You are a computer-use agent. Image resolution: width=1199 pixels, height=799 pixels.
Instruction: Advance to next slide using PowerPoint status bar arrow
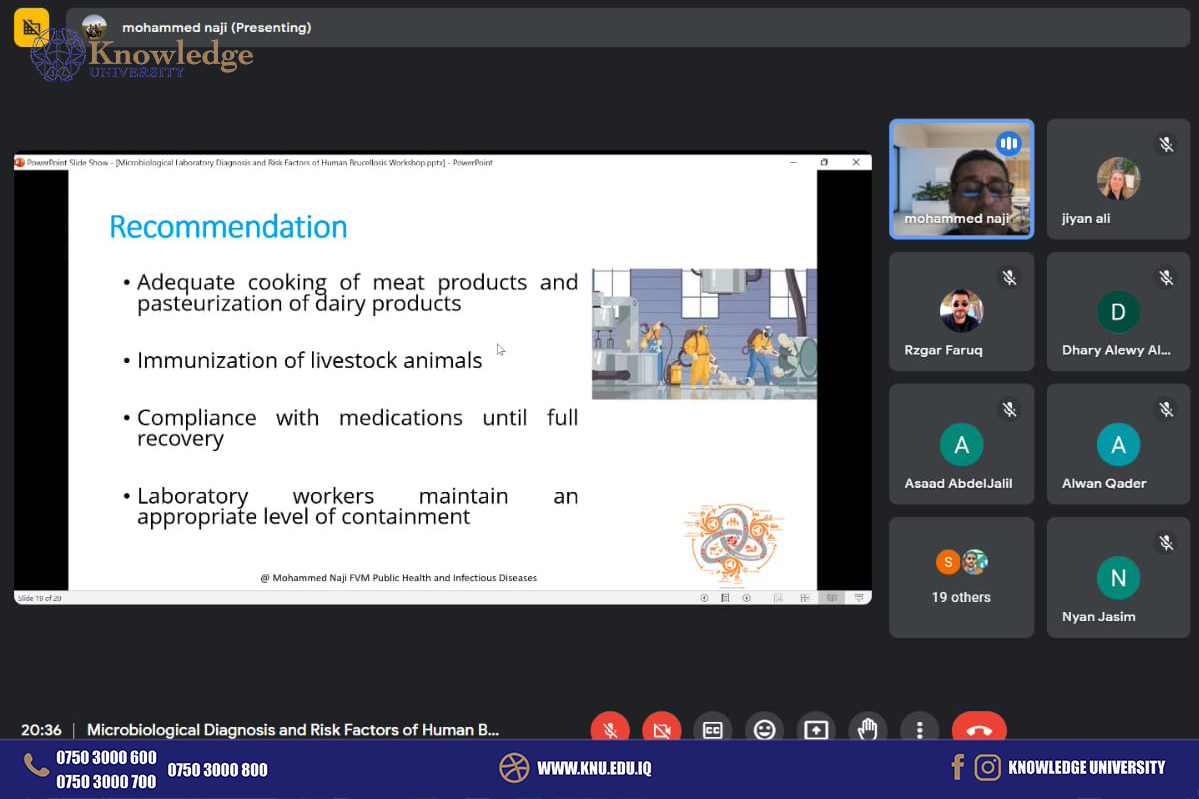[746, 598]
